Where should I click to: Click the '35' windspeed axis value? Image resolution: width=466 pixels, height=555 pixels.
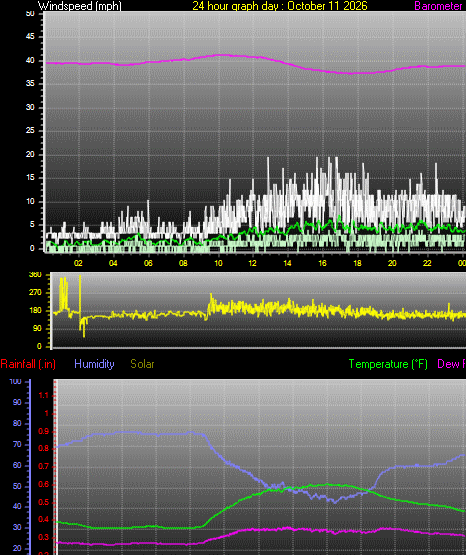coord(30,84)
